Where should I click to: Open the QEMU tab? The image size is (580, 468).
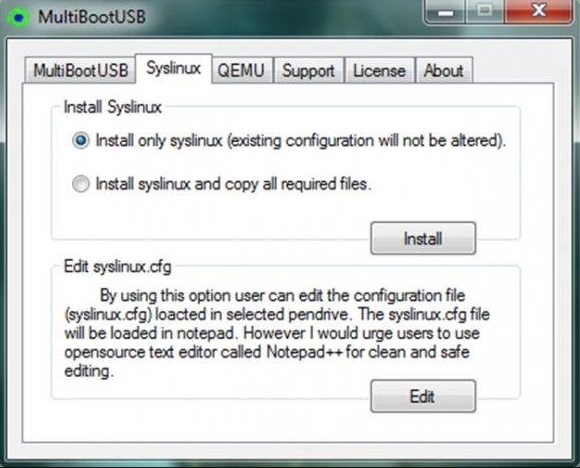point(241,70)
